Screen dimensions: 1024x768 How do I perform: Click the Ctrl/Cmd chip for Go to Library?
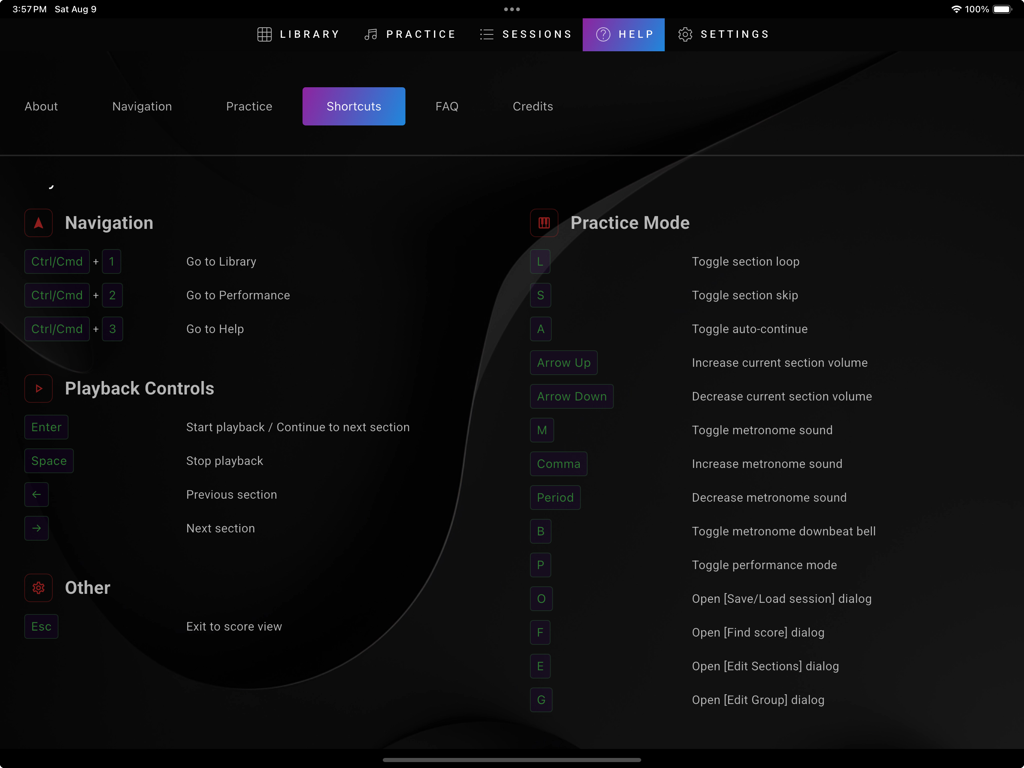point(57,261)
